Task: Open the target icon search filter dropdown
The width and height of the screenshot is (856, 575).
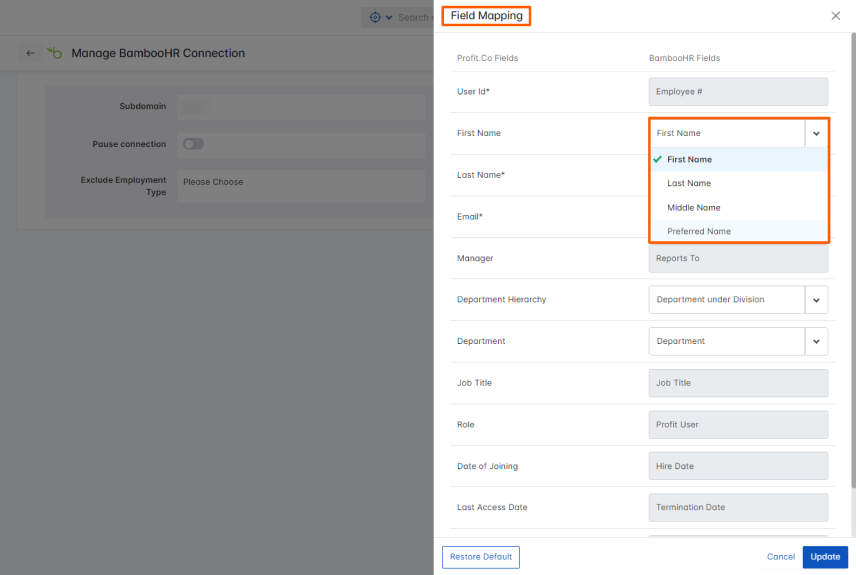Action: click(381, 17)
